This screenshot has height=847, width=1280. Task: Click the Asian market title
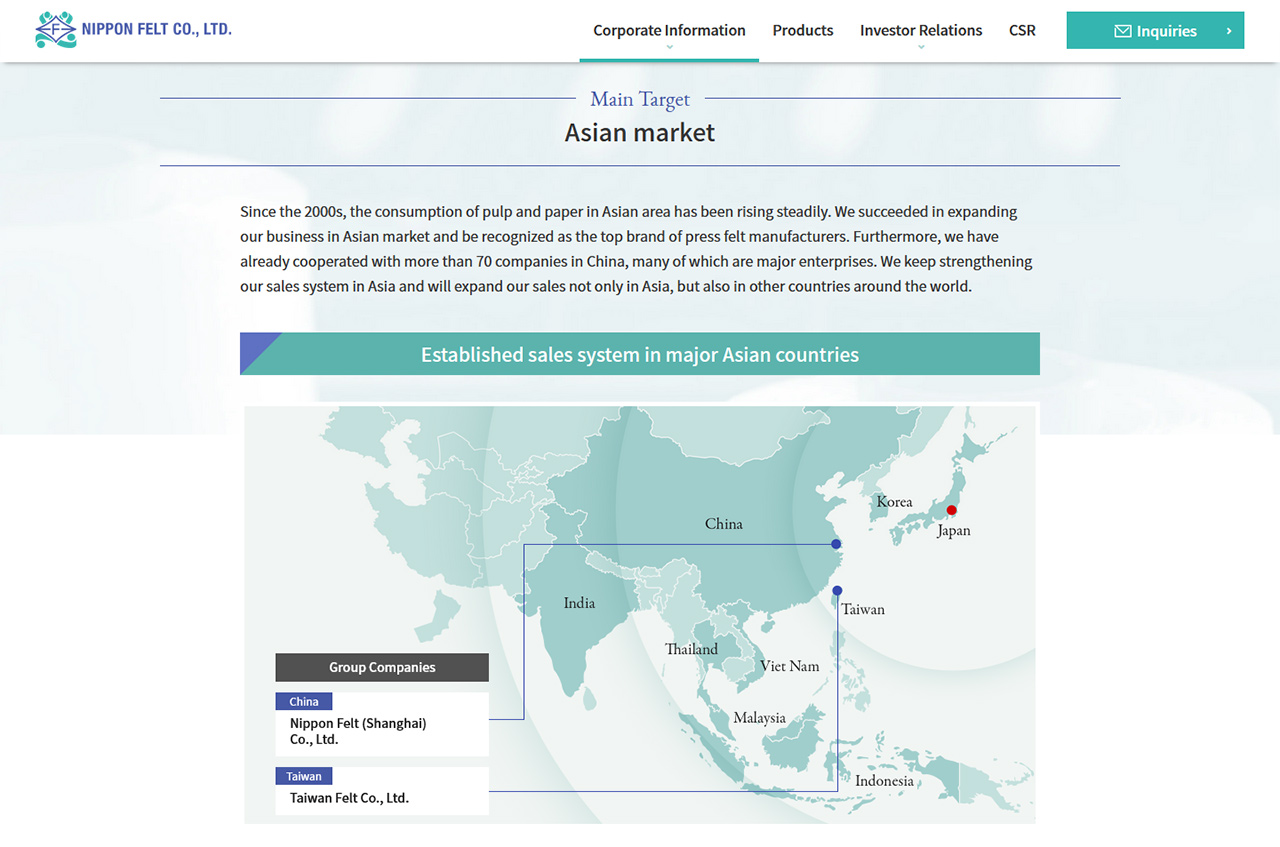[640, 133]
